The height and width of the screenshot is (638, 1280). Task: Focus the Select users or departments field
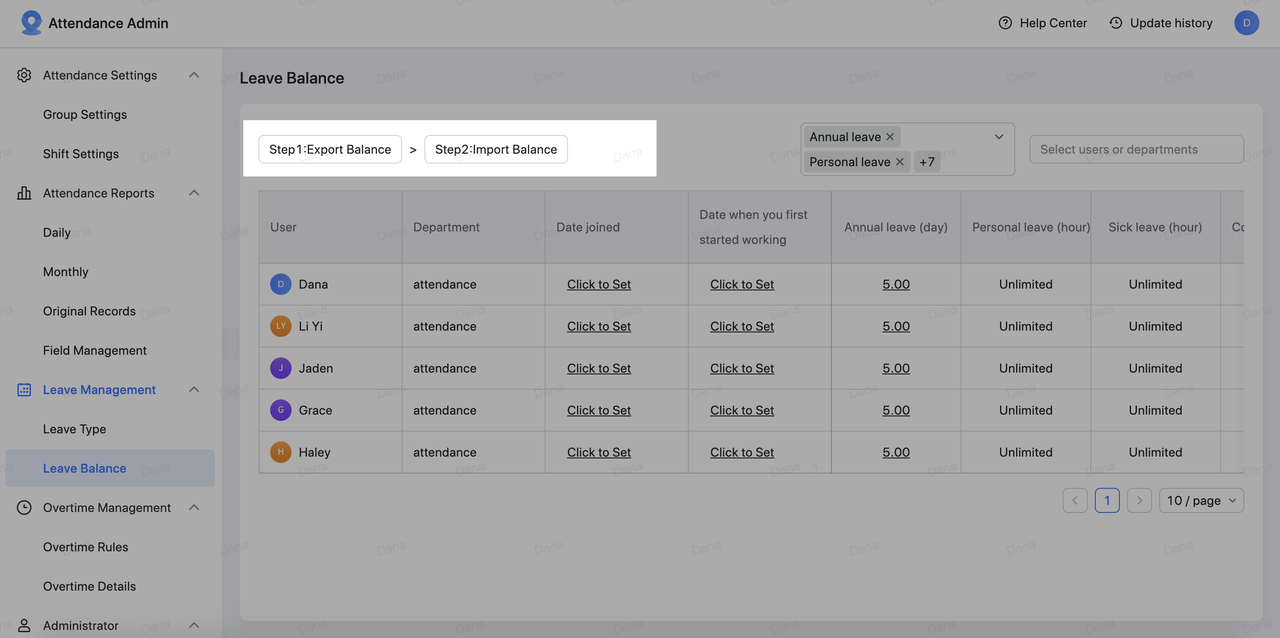coord(1136,149)
